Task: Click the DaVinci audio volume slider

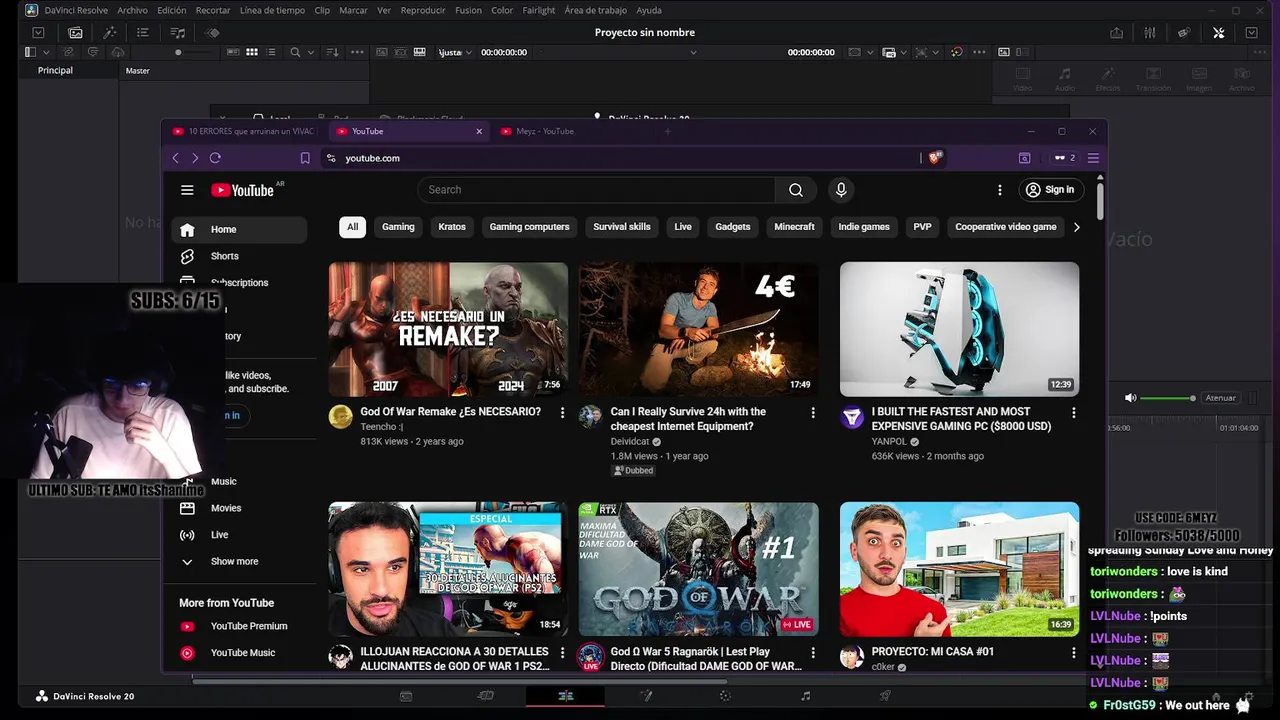Action: click(1167, 398)
